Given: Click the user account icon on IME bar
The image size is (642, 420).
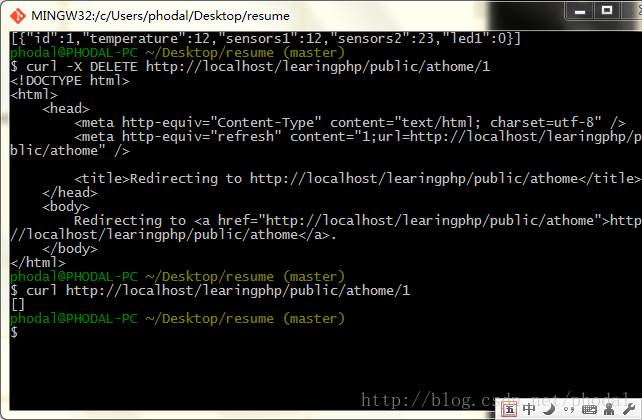Looking at the screenshot, I should (x=609, y=409).
